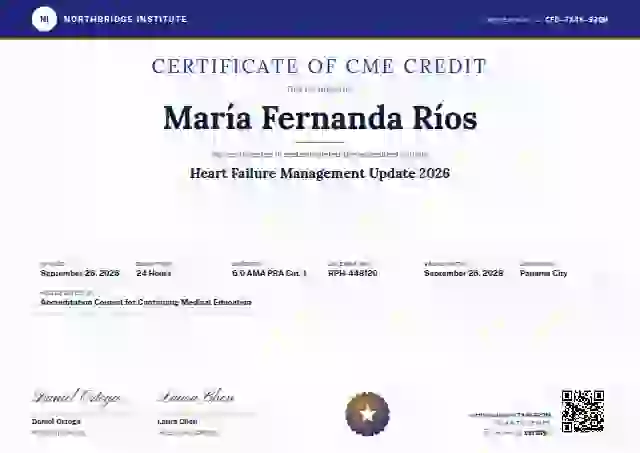
Task: Click the AMA PRA credits value
Action: (269, 273)
